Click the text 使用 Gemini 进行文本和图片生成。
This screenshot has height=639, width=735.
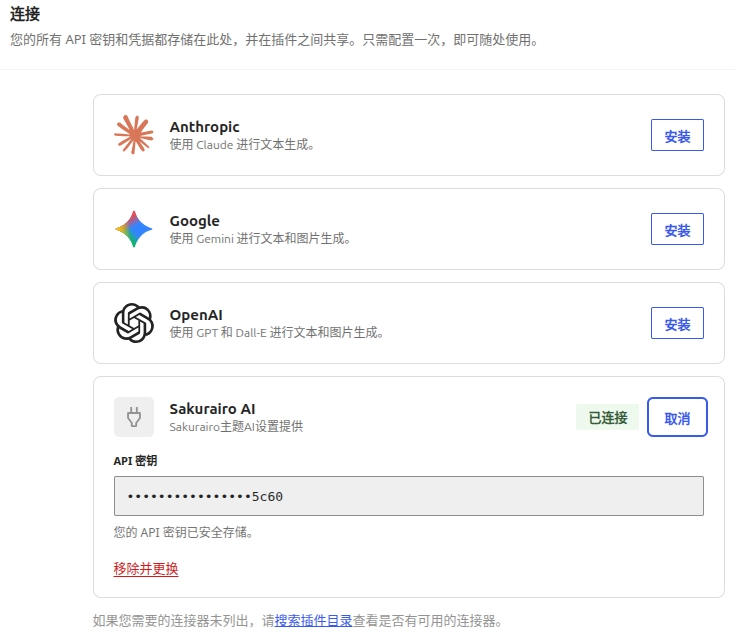tap(260, 238)
